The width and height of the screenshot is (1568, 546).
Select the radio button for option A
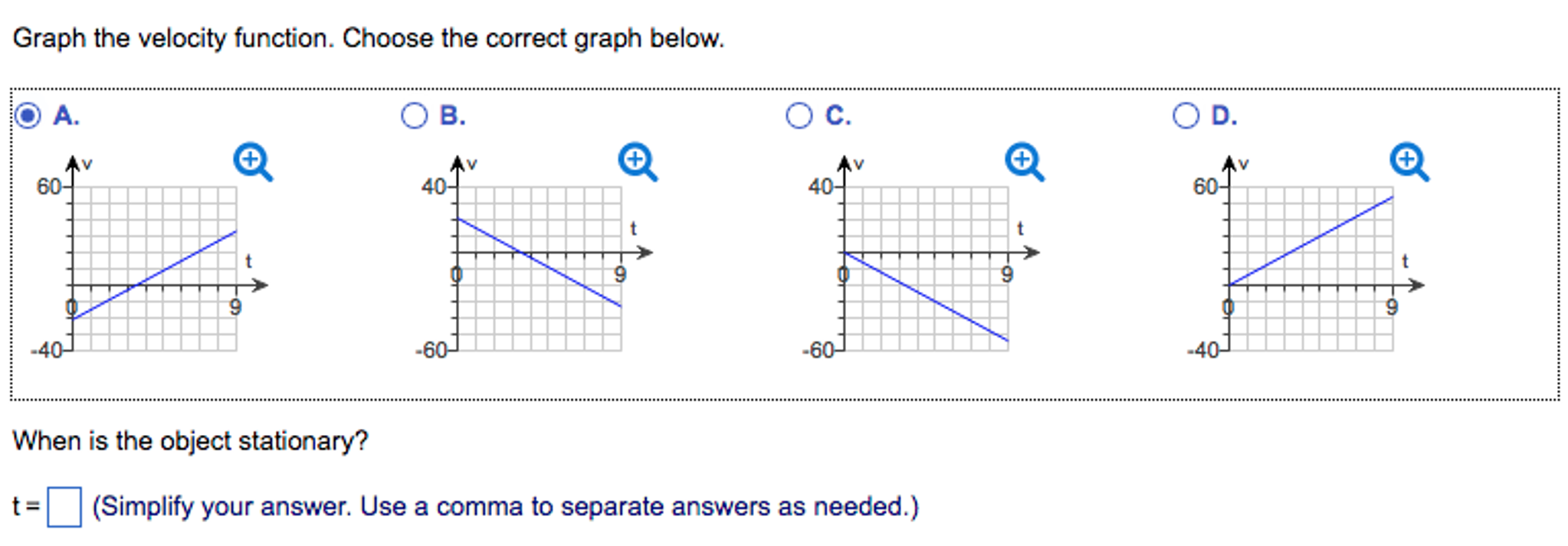28,116
